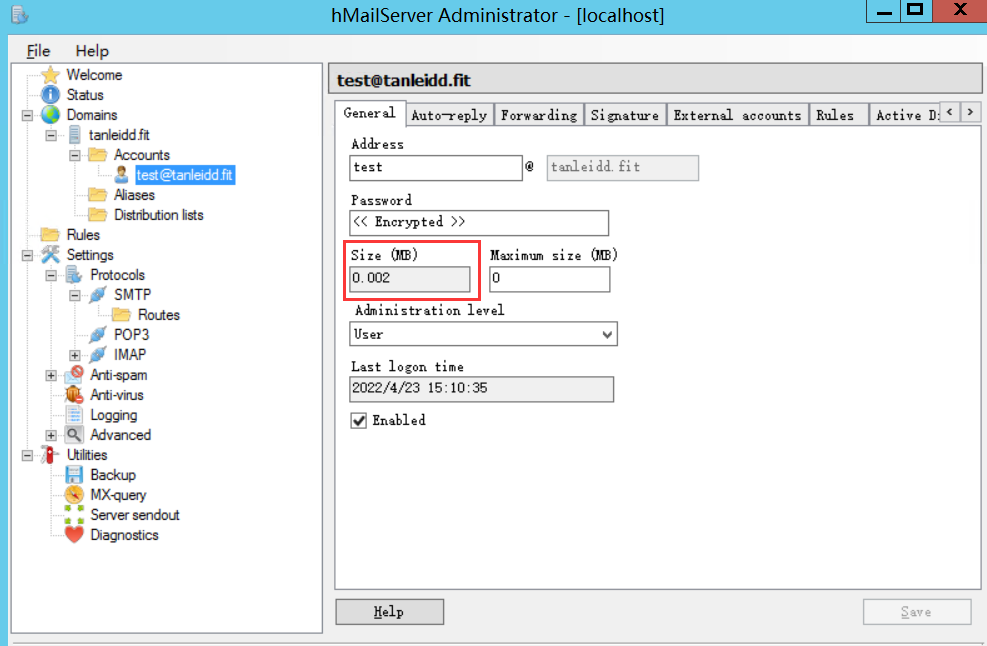Expand the IMAP node

(75, 355)
